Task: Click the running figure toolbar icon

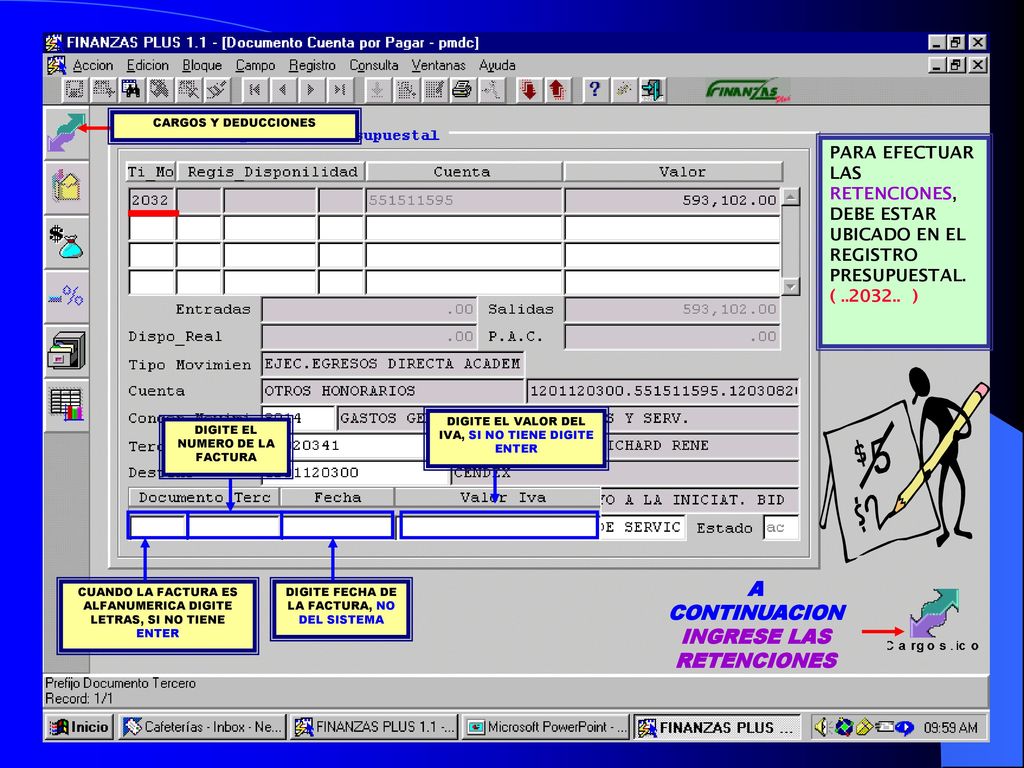Action: click(x=491, y=89)
